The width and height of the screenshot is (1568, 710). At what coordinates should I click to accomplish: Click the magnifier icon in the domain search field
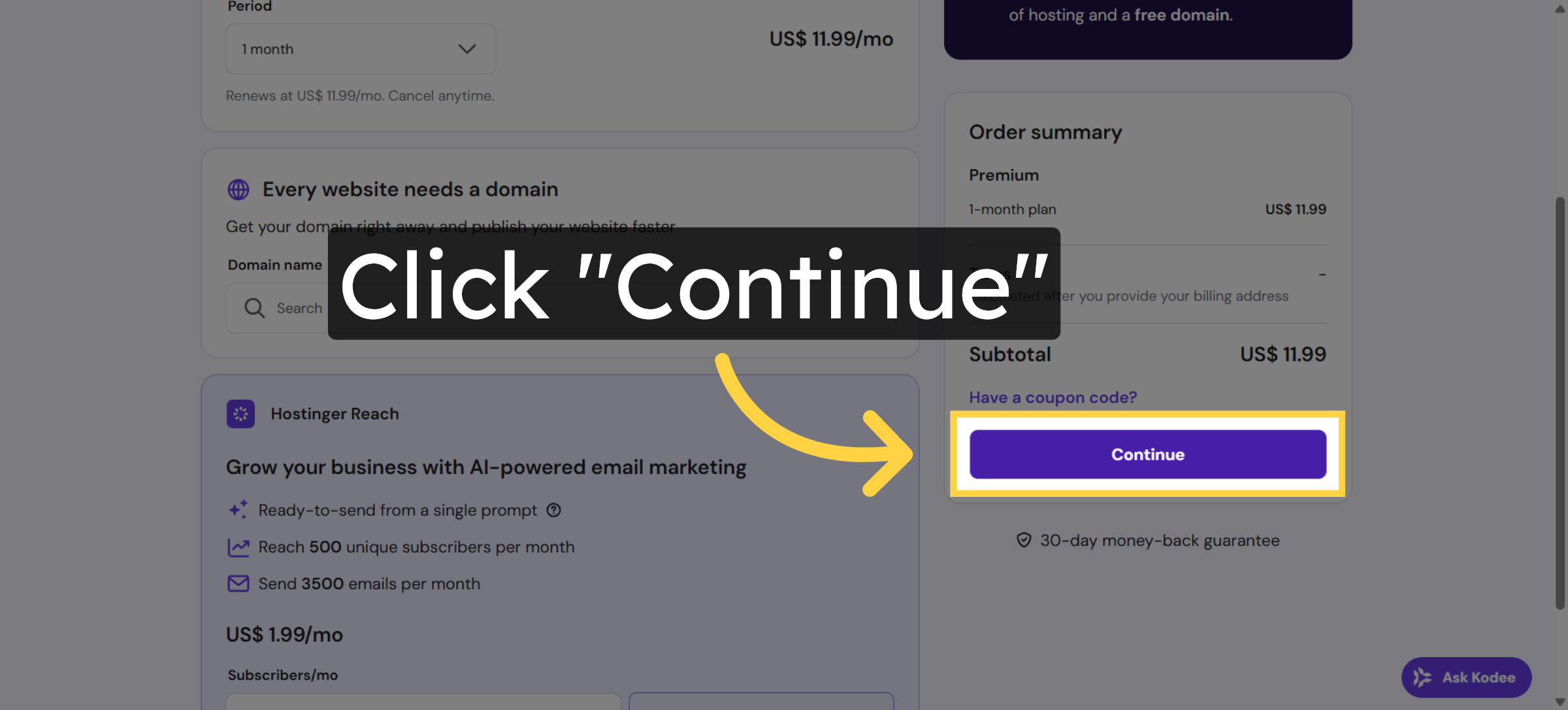(253, 307)
